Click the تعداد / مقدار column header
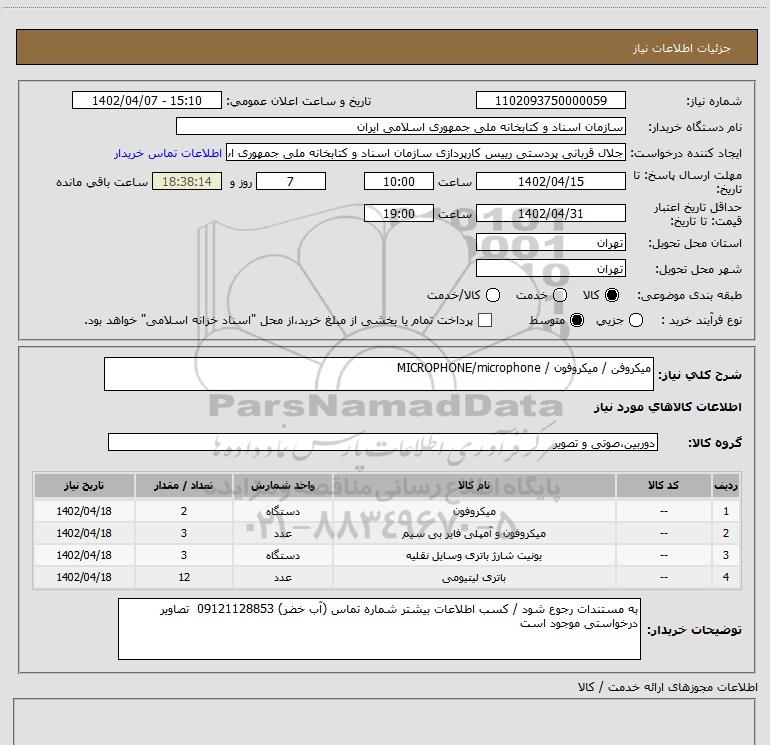This screenshot has width=770, height=745. [x=184, y=486]
